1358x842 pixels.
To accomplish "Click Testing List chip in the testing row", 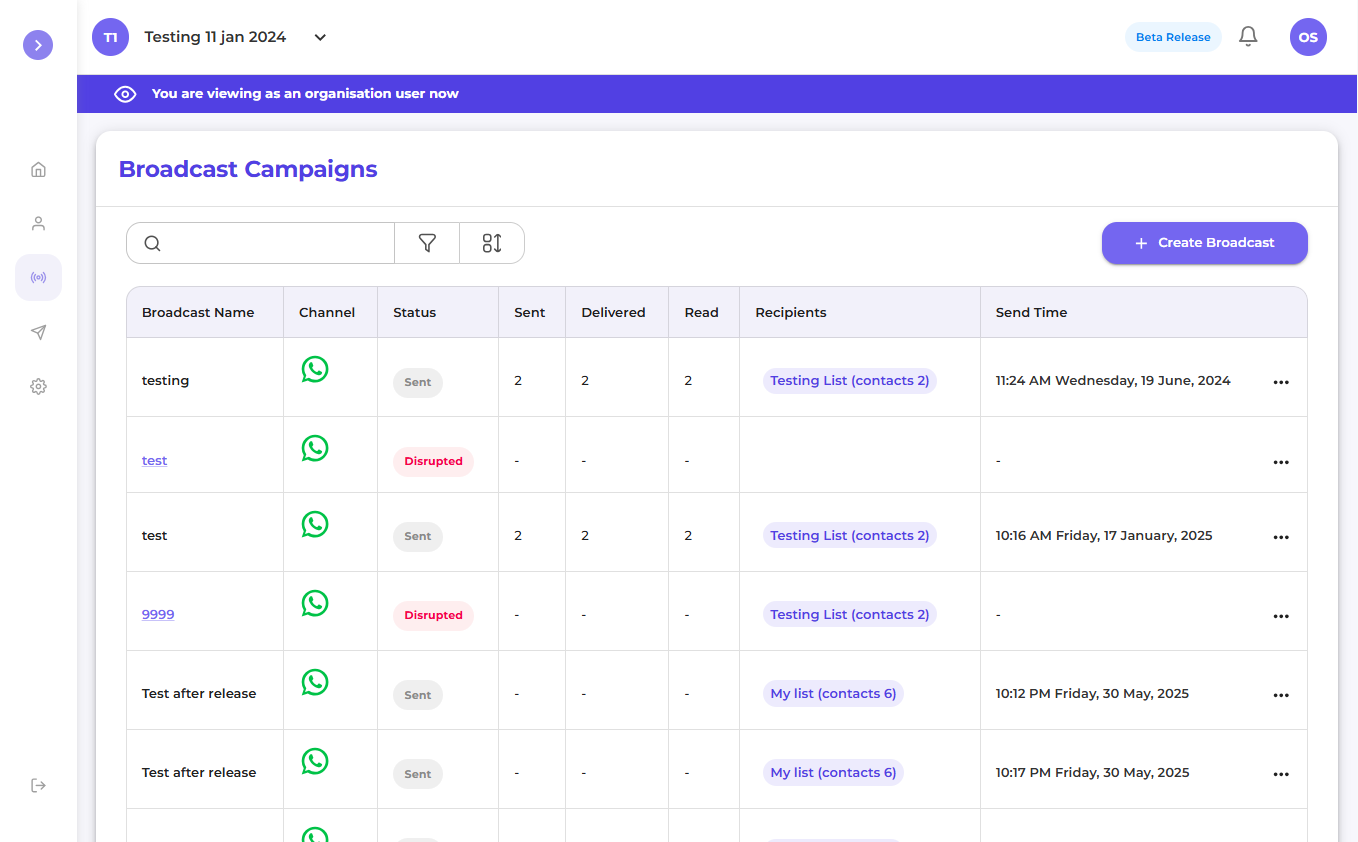I will pos(850,380).
